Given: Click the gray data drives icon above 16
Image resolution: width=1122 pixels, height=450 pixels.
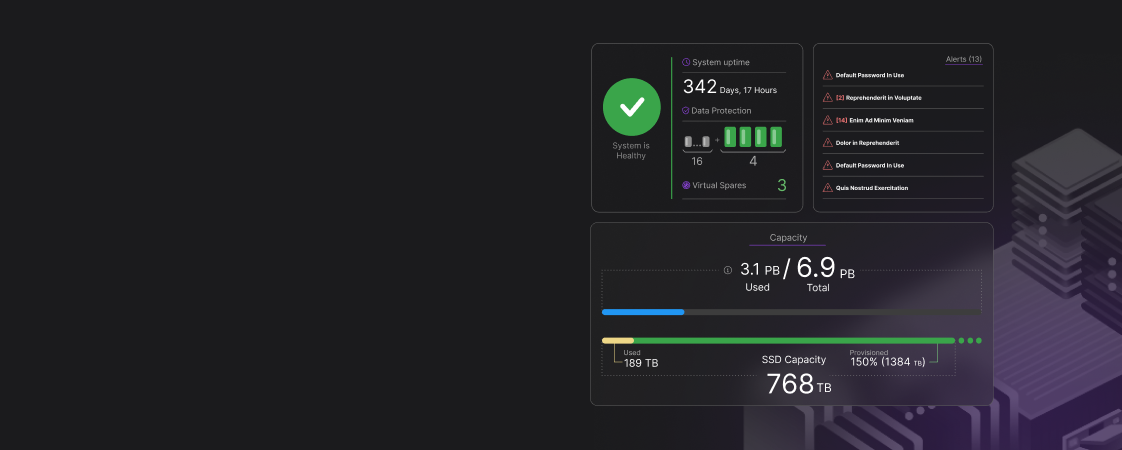Looking at the screenshot, I should click(696, 141).
